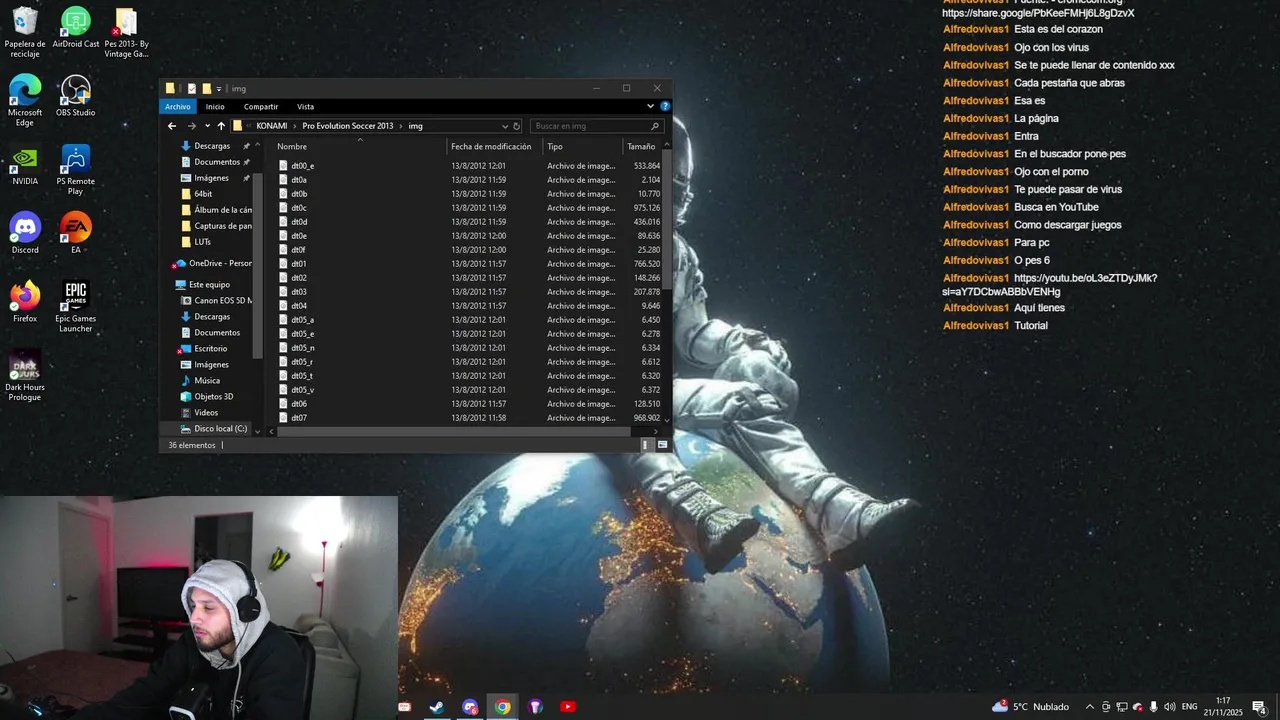Click the properties quick access toolbar icon

pos(192,88)
